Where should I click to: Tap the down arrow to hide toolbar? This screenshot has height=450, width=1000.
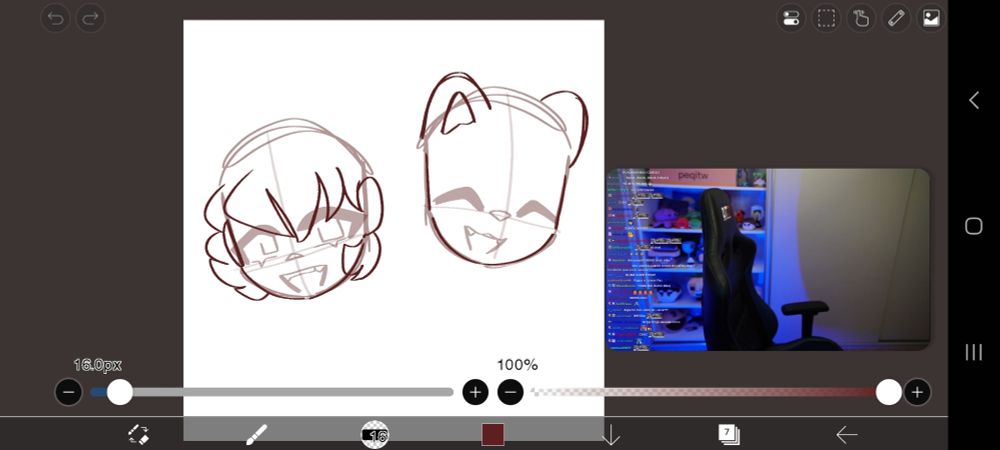[611, 435]
